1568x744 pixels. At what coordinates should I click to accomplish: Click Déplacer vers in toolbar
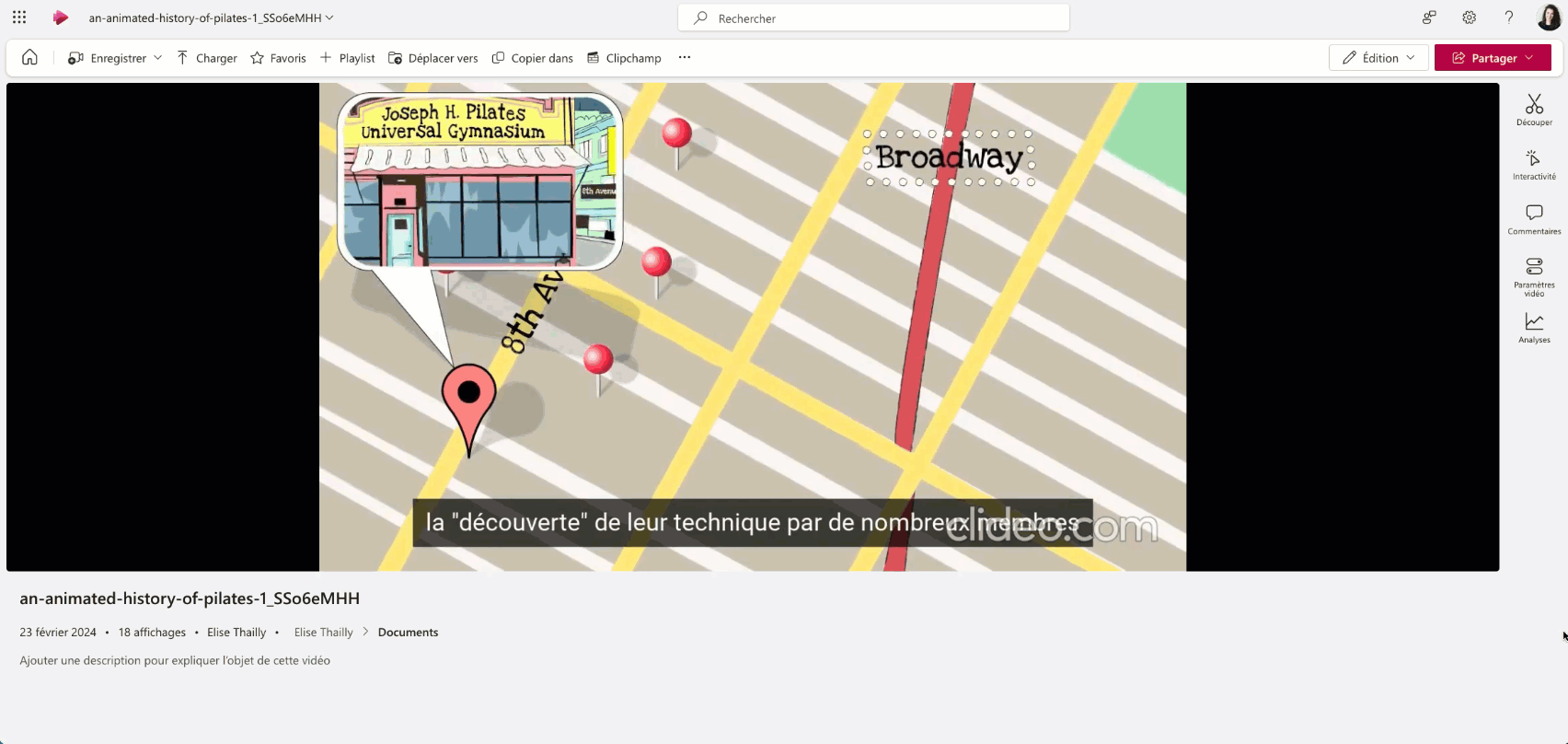432,58
